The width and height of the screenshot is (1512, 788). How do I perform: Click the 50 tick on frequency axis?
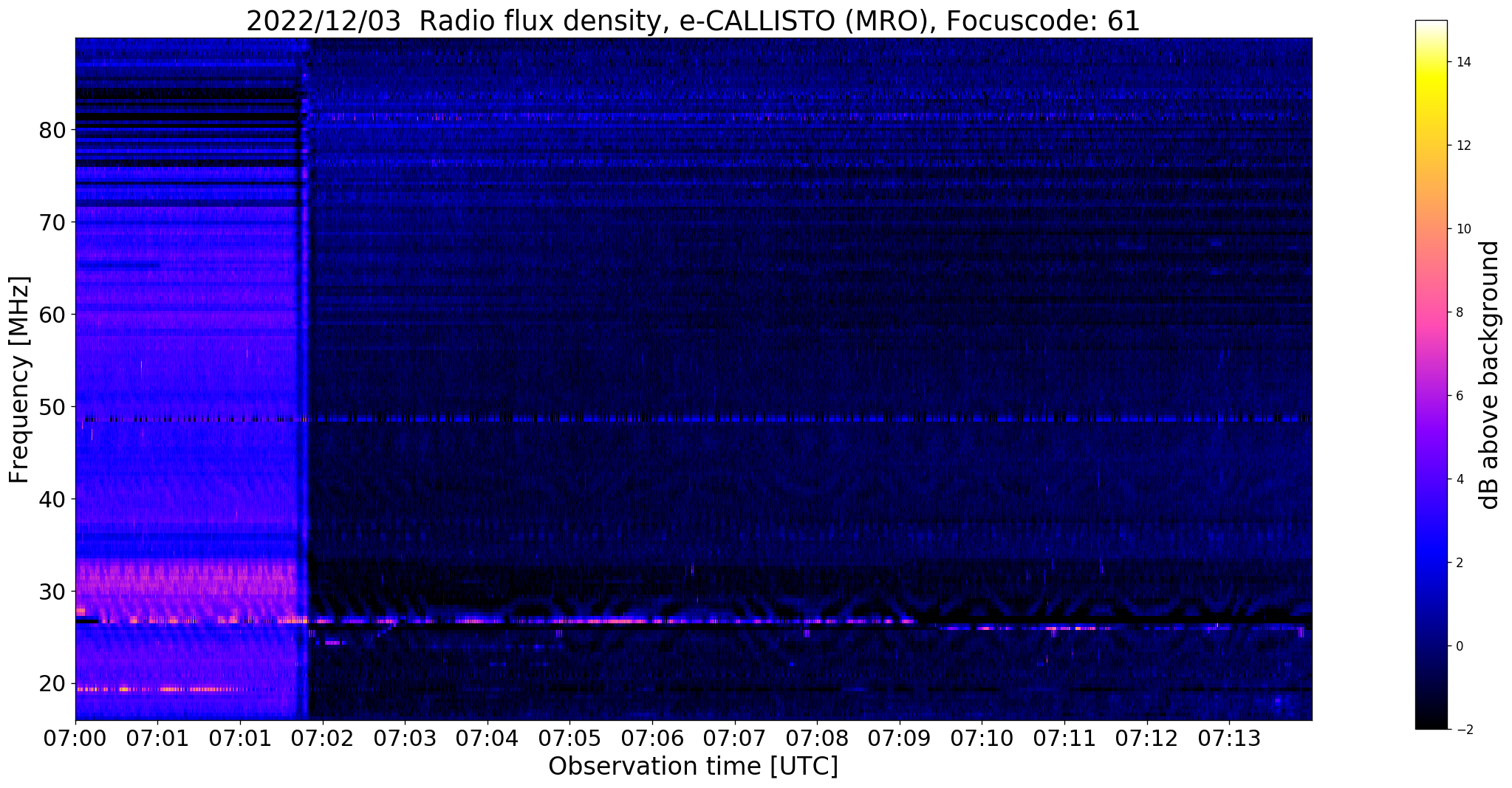[x=52, y=407]
